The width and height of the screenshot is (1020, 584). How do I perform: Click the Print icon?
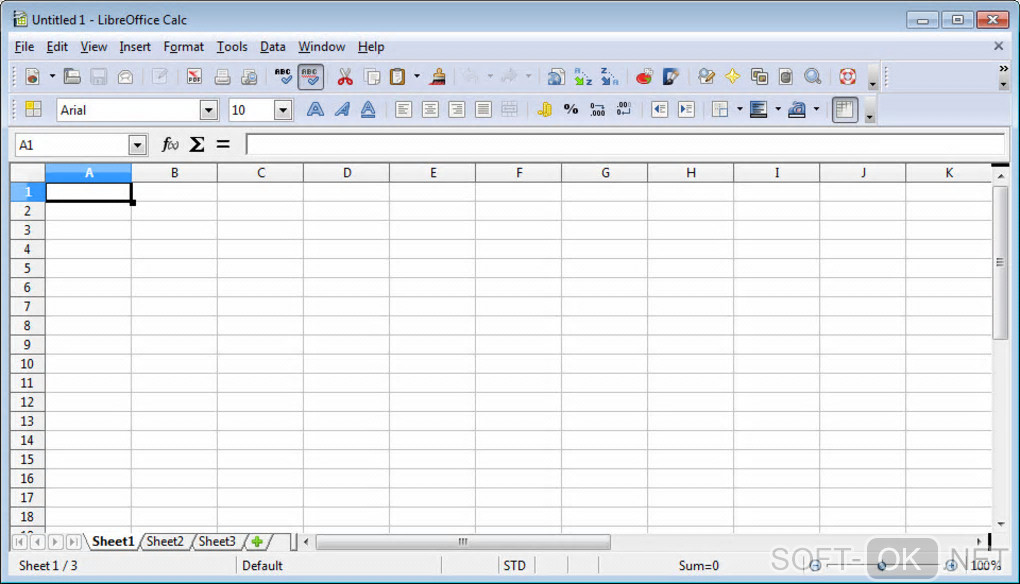click(222, 77)
